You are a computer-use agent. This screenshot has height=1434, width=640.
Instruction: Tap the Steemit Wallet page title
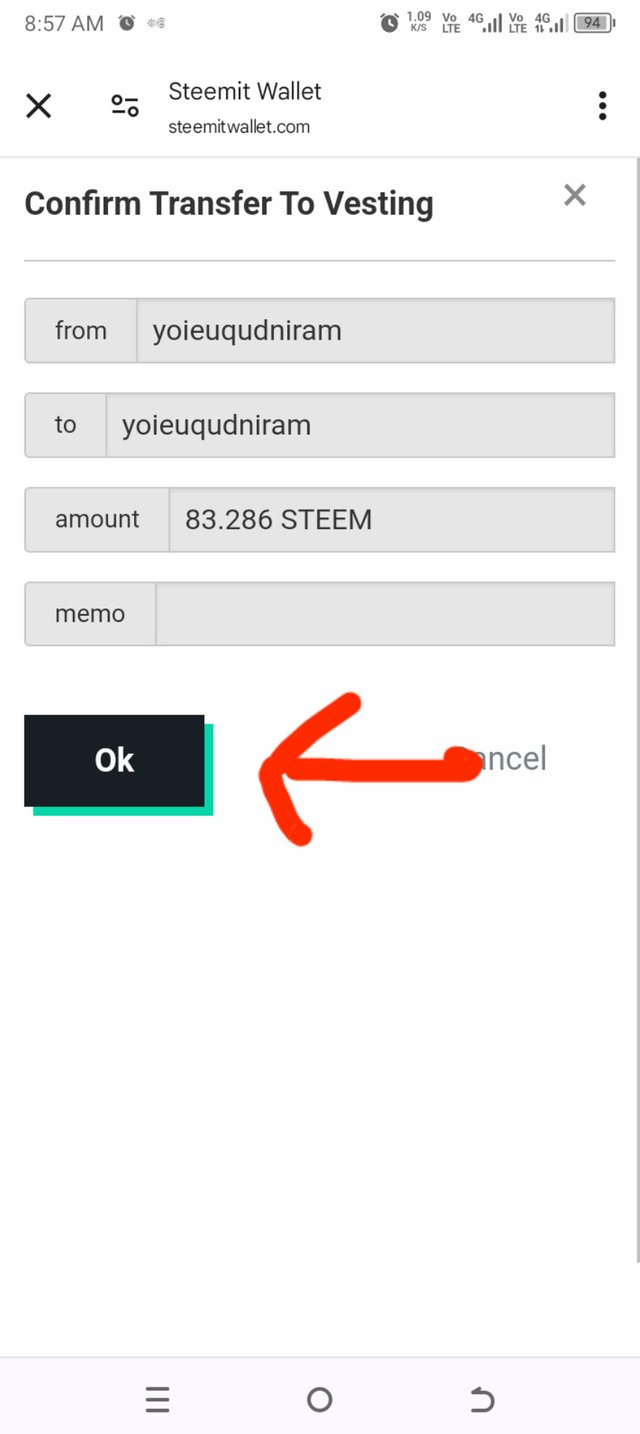(245, 92)
